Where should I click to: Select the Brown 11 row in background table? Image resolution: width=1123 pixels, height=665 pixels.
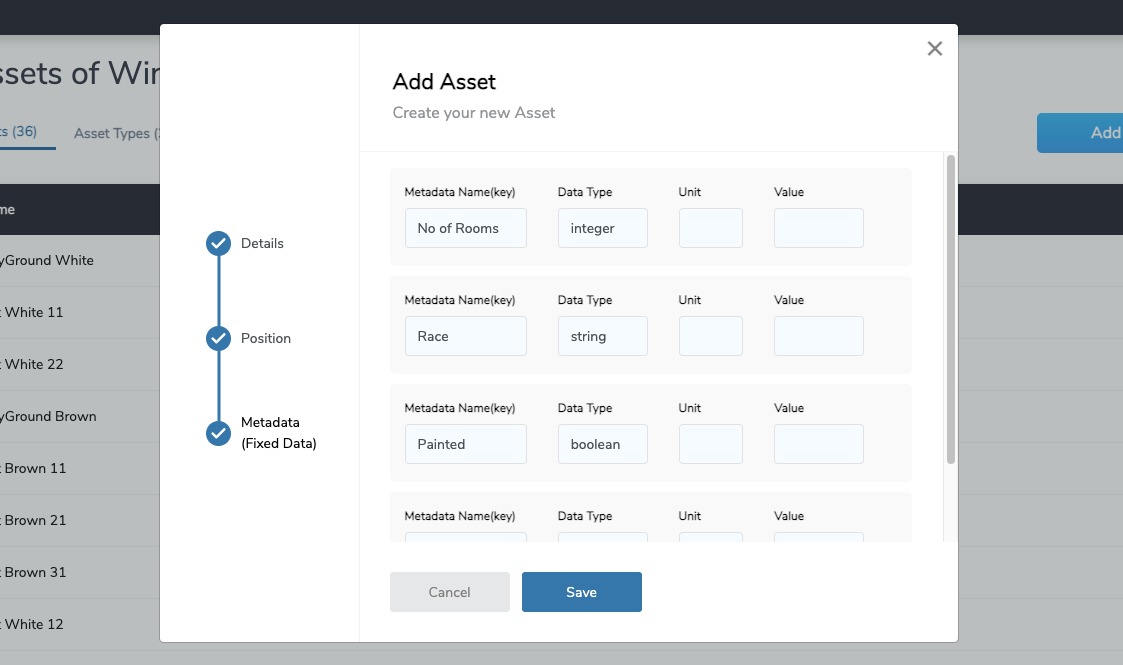pyautogui.click(x=79, y=468)
